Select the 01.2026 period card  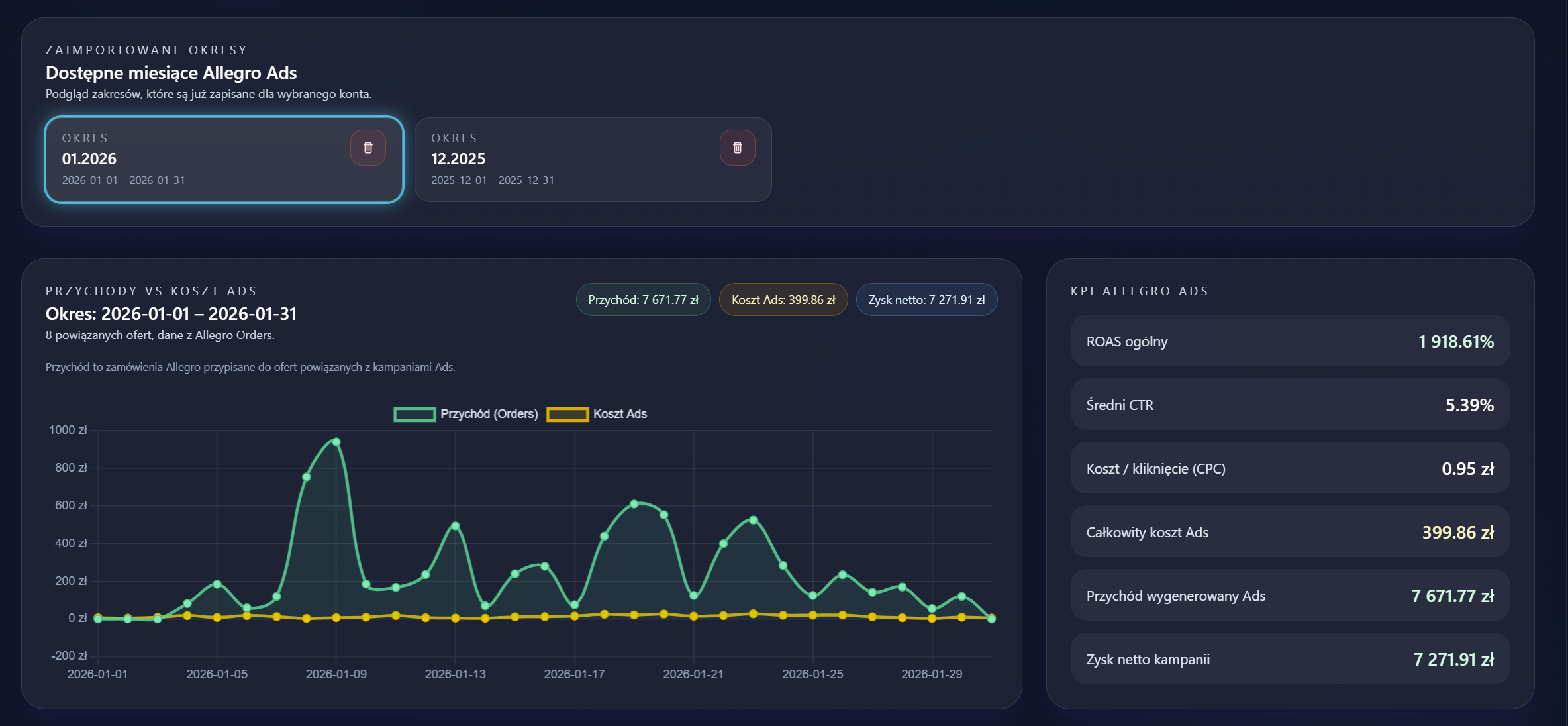tap(199, 160)
